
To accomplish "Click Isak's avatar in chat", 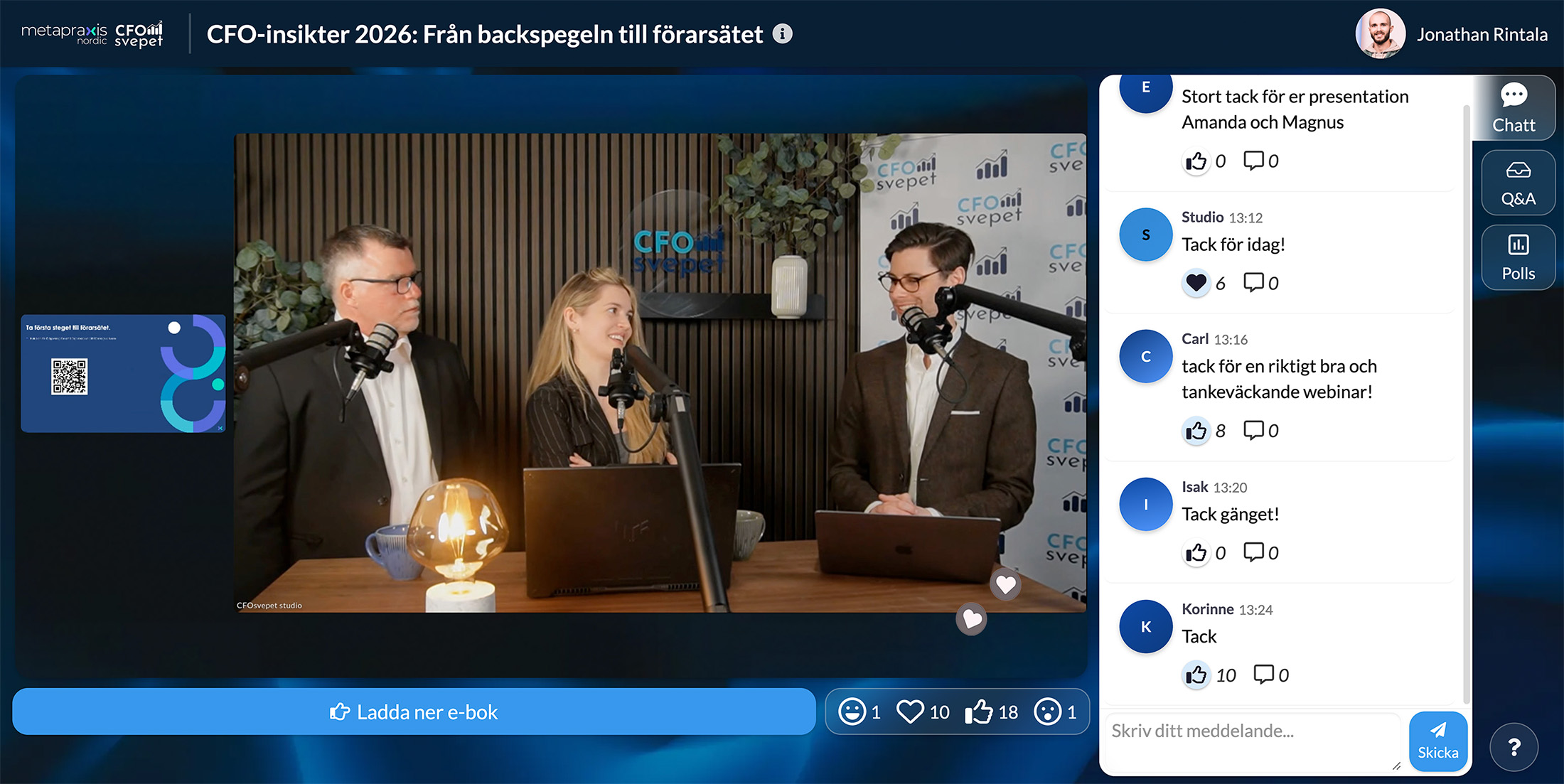I will [1145, 505].
